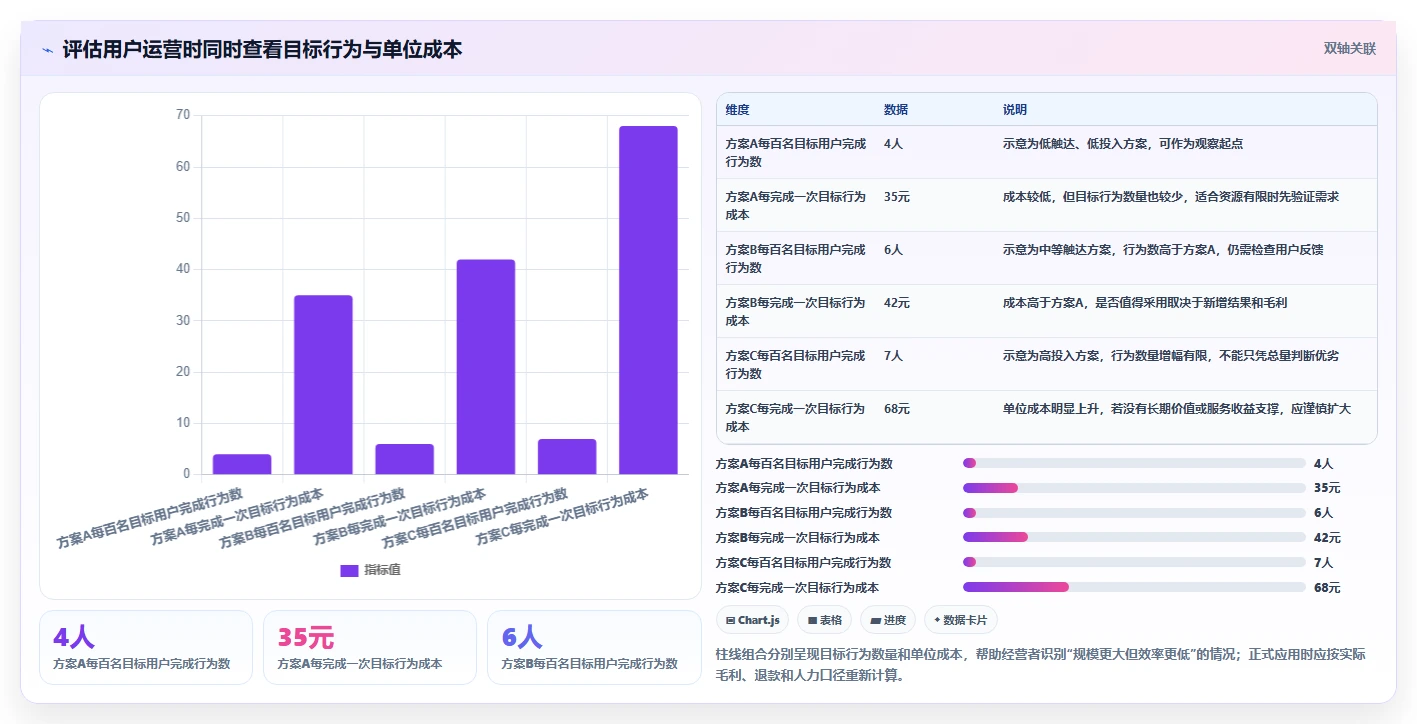Click the y-axis tick label 40
This screenshot has width=1417, height=724.
(x=183, y=269)
